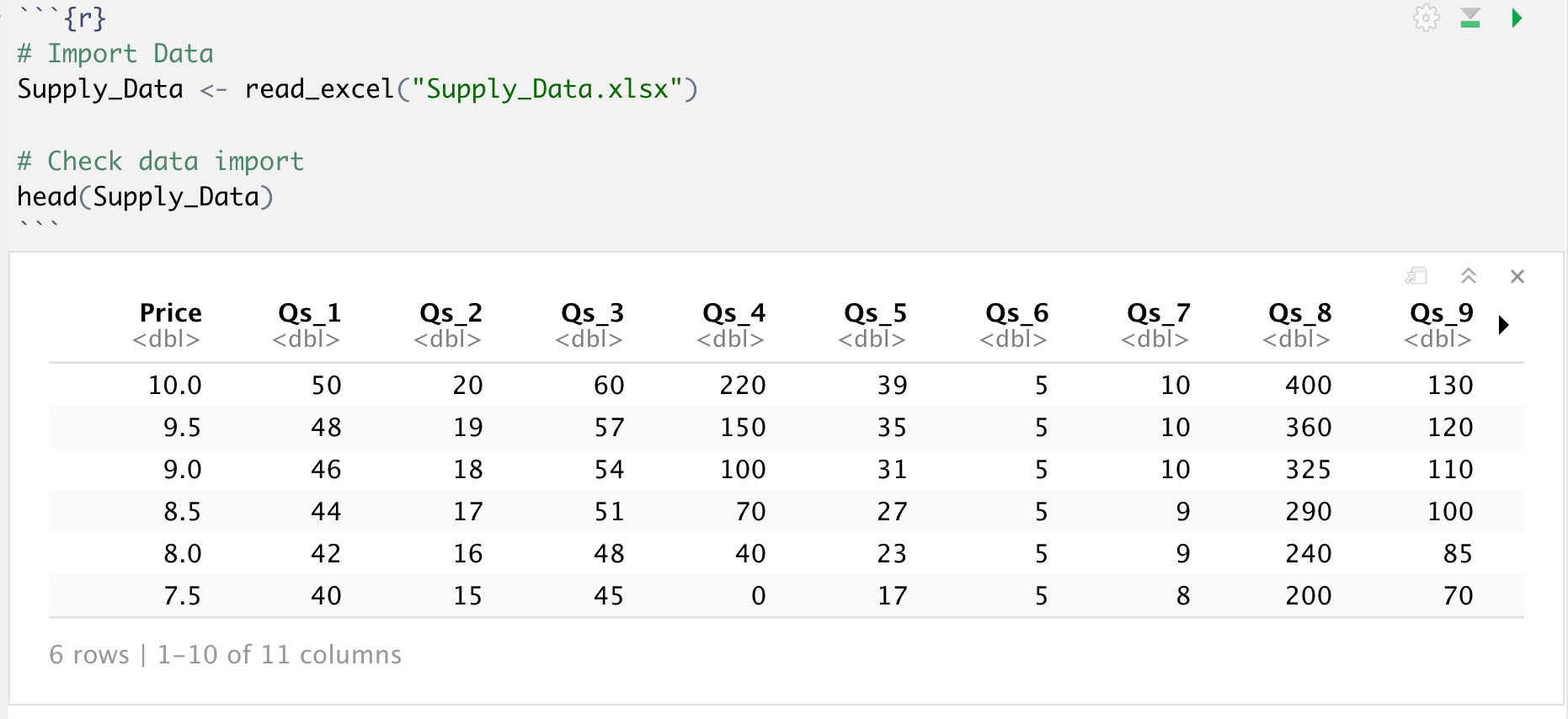Show table output in new window
The image size is (1568, 719).
[x=1416, y=276]
